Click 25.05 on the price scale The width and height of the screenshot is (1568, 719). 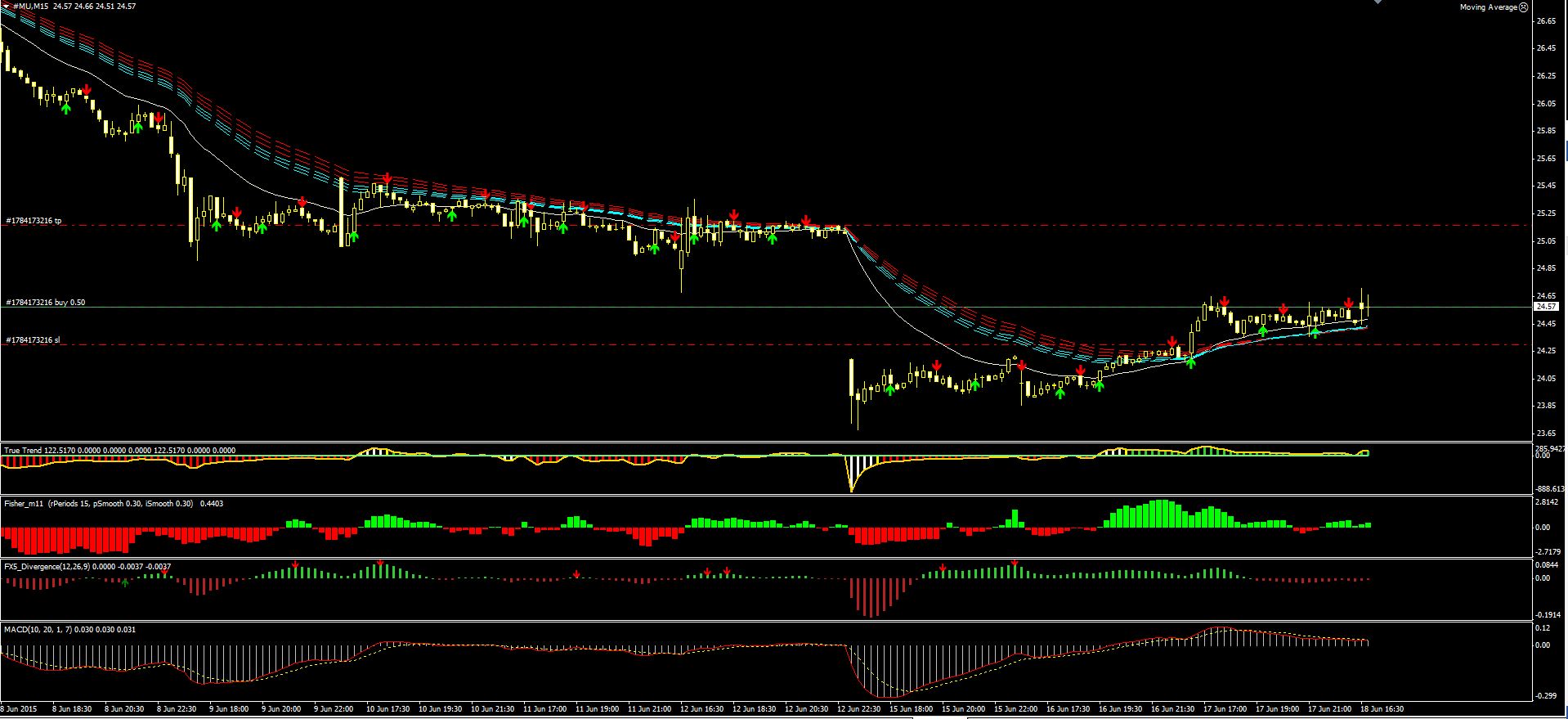(x=1546, y=240)
